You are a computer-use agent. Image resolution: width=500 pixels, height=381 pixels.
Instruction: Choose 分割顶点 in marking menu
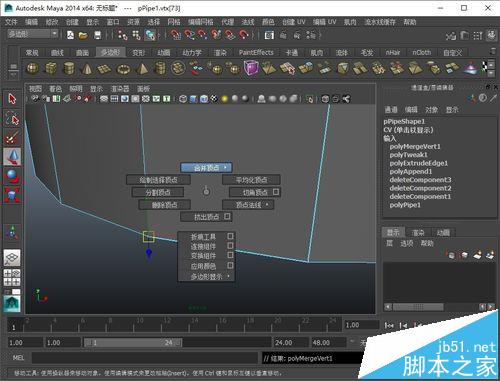pyautogui.click(x=158, y=192)
